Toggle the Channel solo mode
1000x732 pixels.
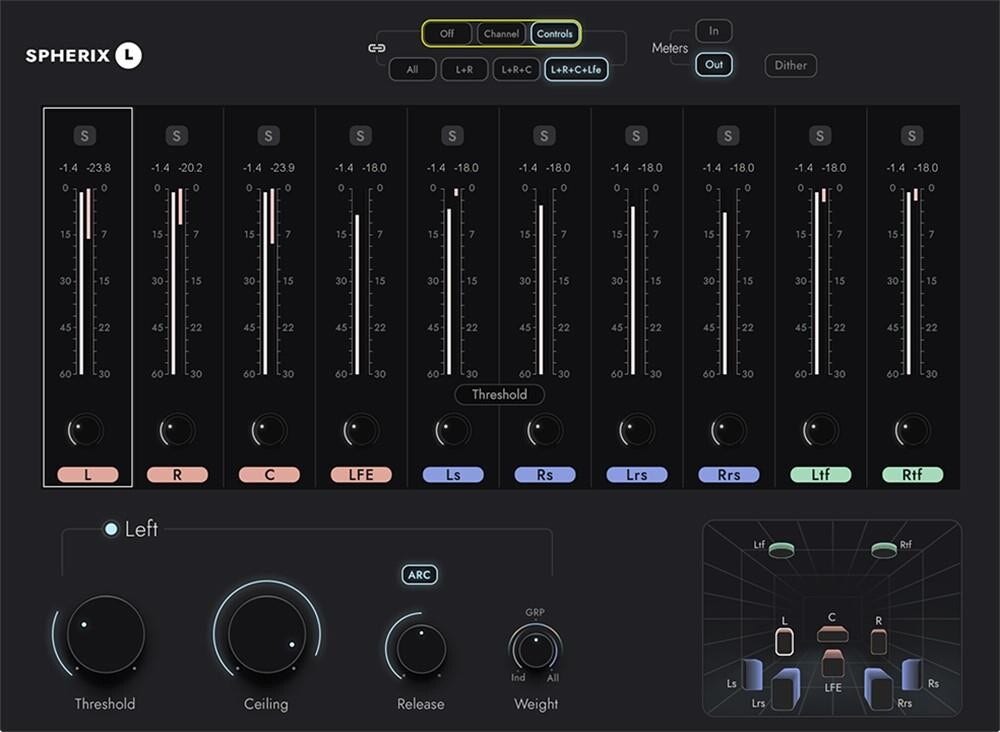click(x=501, y=33)
